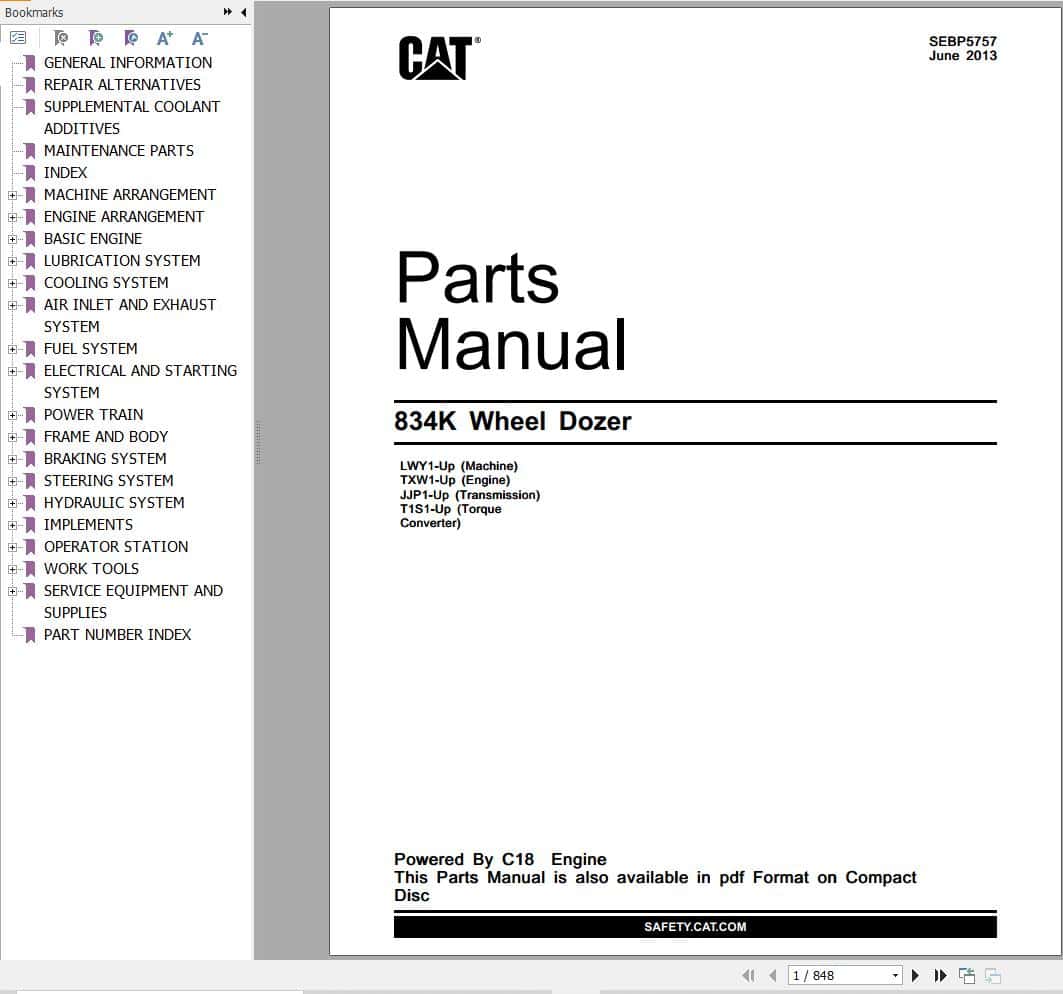Collapse bookmarks panel with left arrow icon
Image resolution: width=1063 pixels, height=994 pixels.
[243, 12]
